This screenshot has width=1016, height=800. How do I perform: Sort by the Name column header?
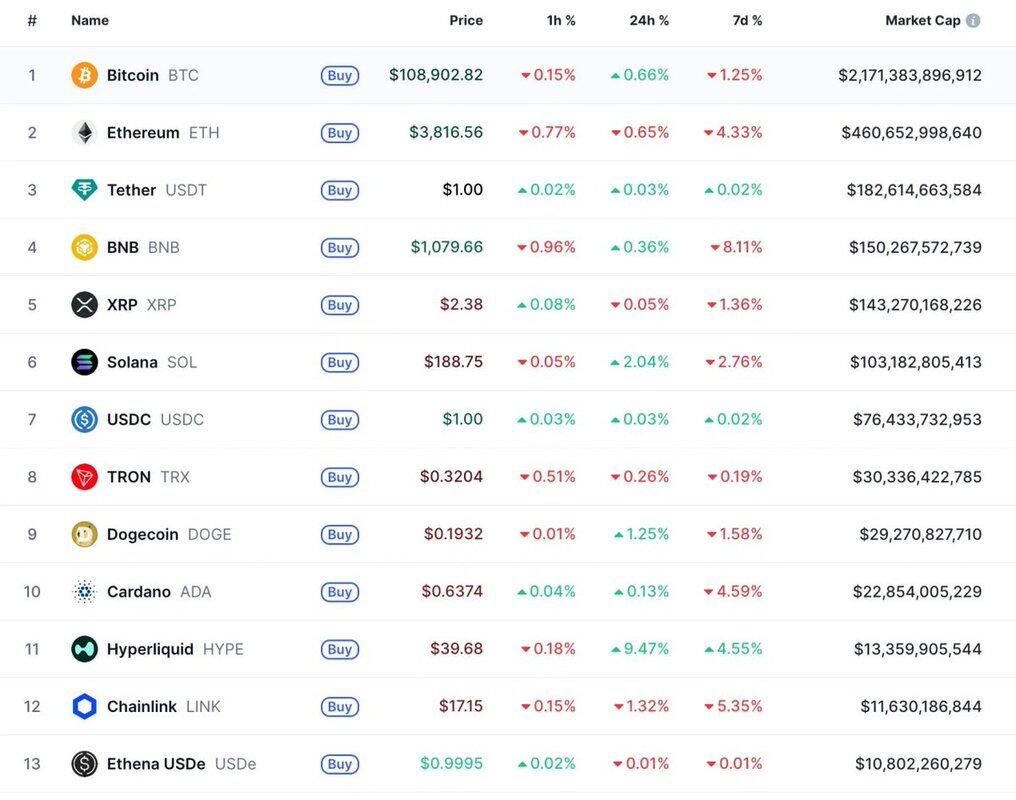point(90,21)
